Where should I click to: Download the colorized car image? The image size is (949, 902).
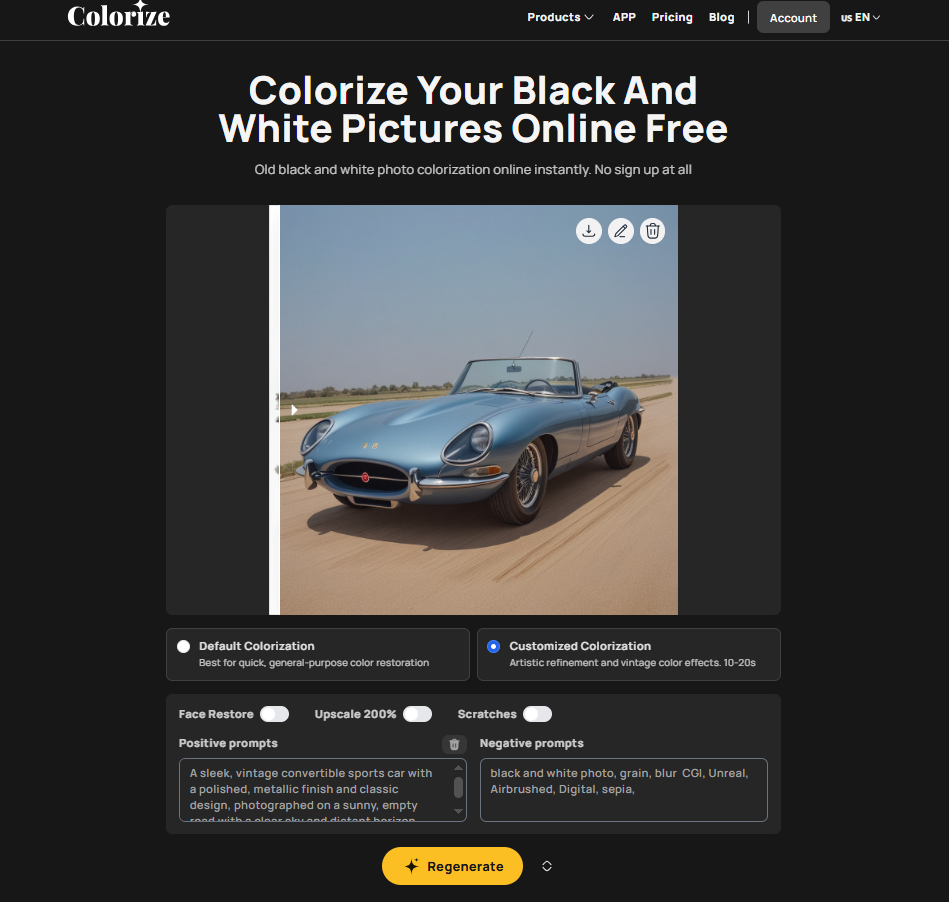click(x=588, y=231)
